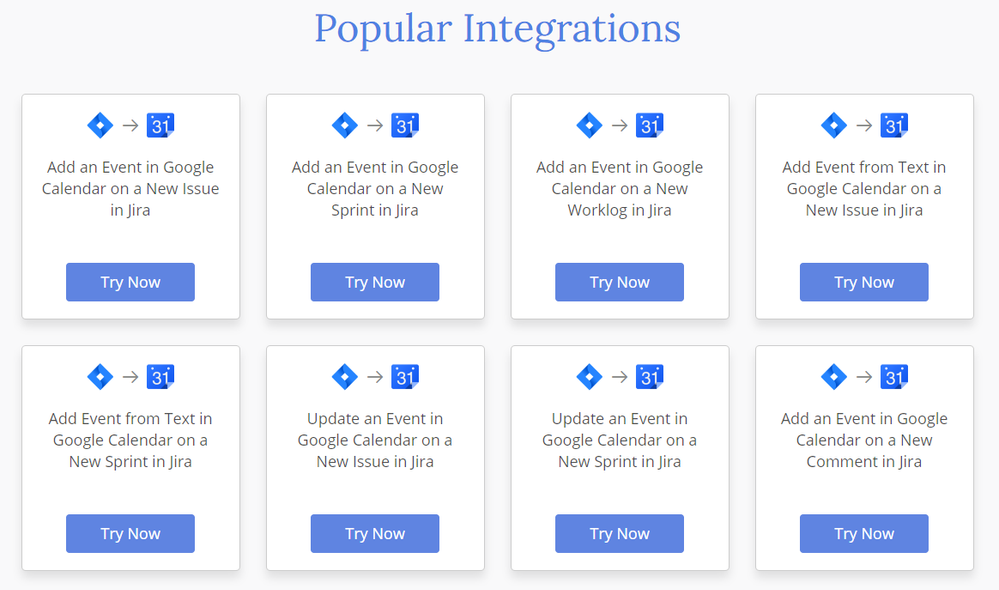Select the Jira icon on the New Sprint card
This screenshot has height=590, width=999.
(x=344, y=125)
